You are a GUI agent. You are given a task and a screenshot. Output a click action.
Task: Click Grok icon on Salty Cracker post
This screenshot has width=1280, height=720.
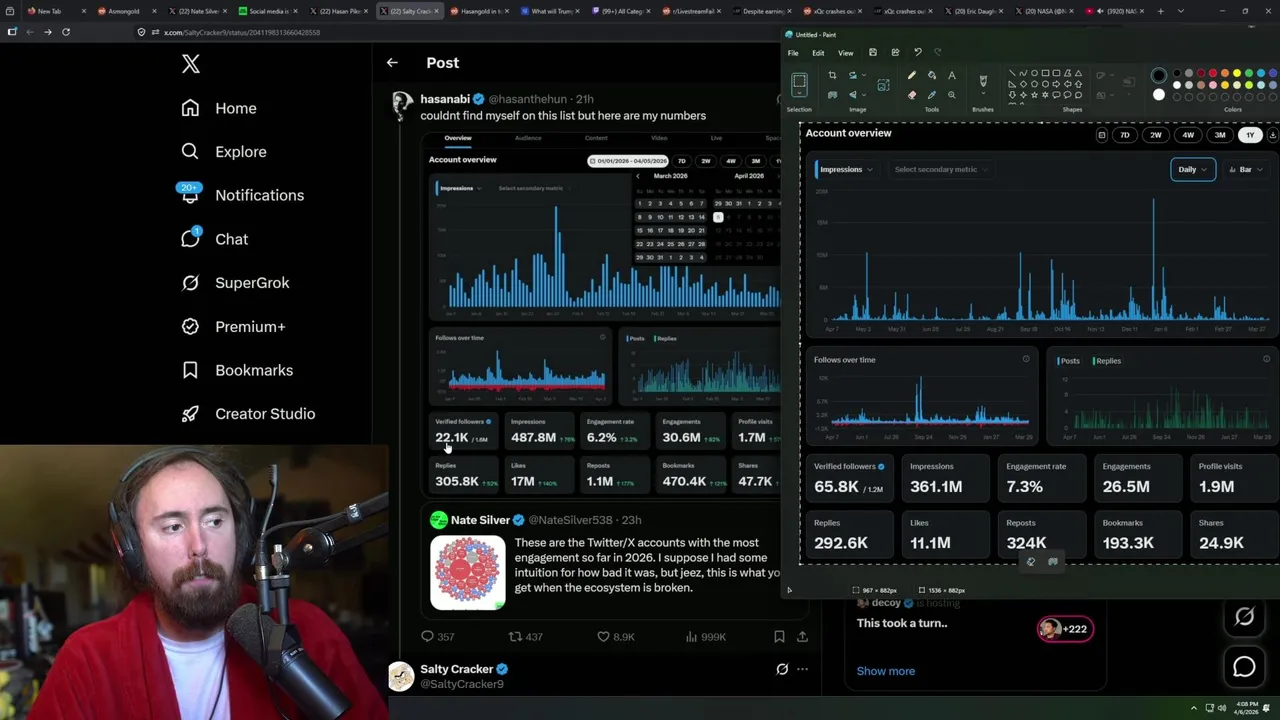point(782,669)
